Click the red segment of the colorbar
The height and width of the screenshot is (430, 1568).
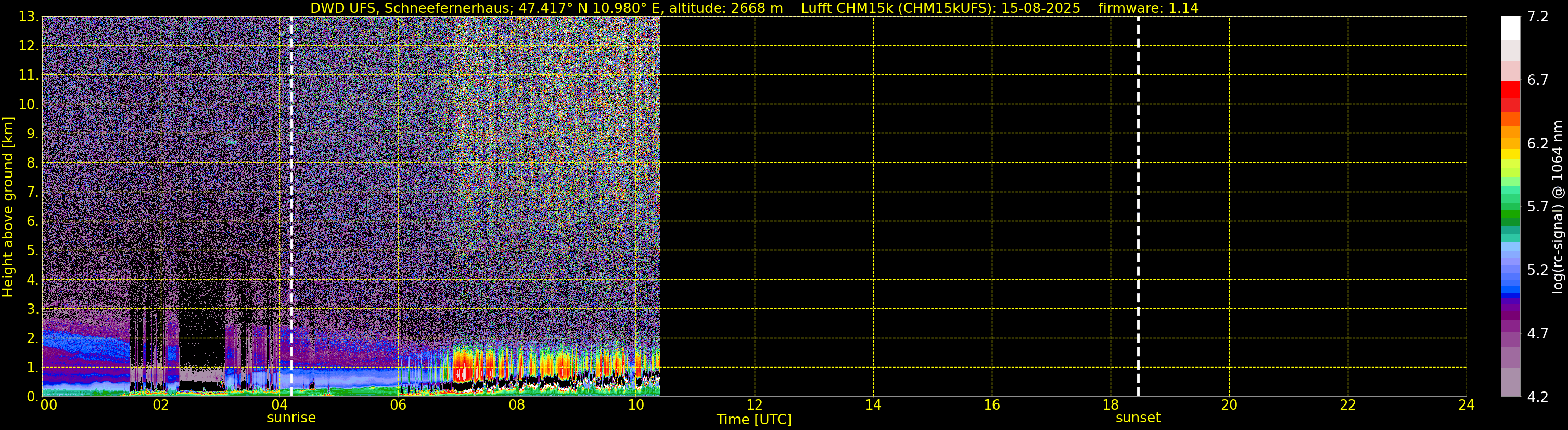[x=1510, y=90]
